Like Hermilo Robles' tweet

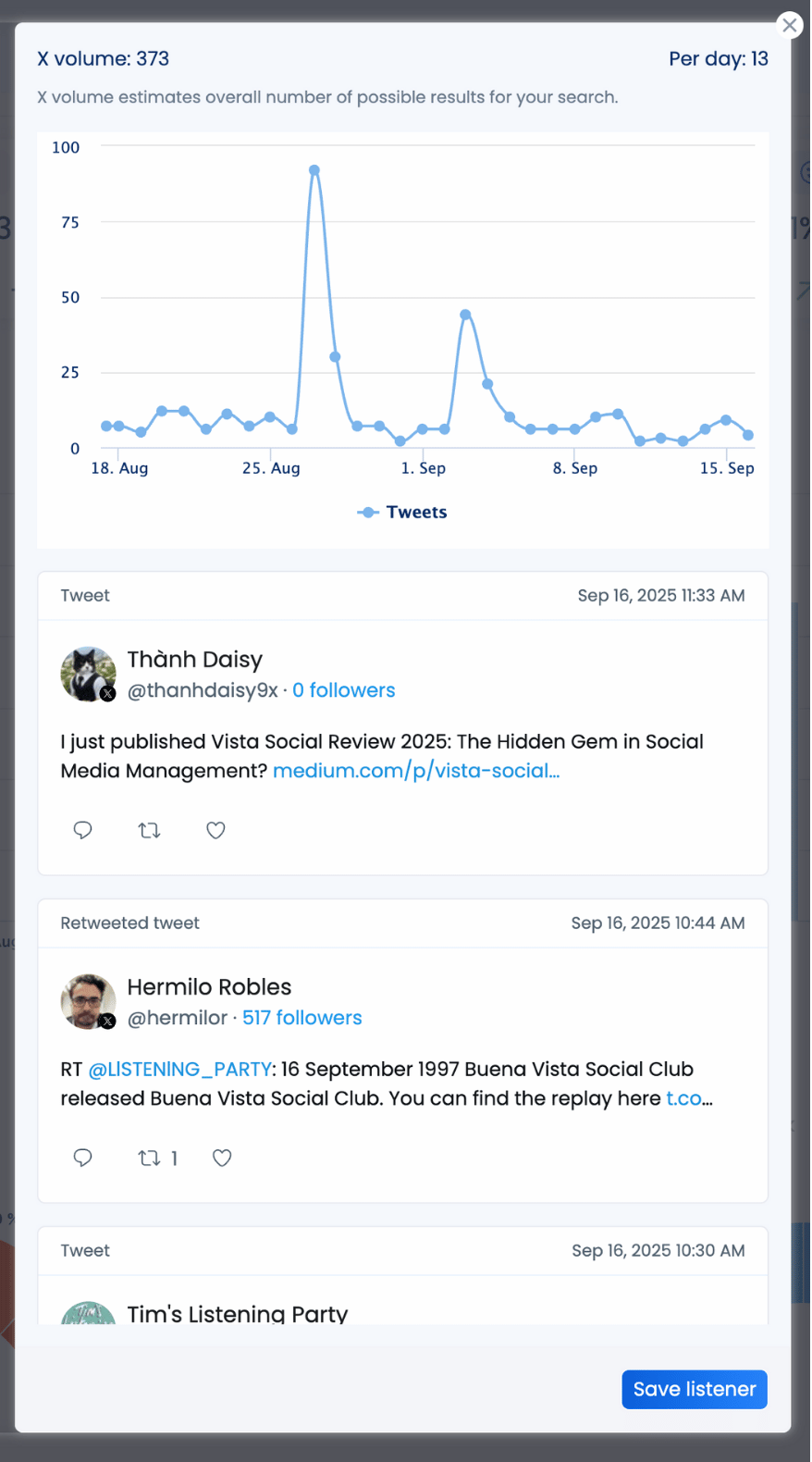point(221,1158)
